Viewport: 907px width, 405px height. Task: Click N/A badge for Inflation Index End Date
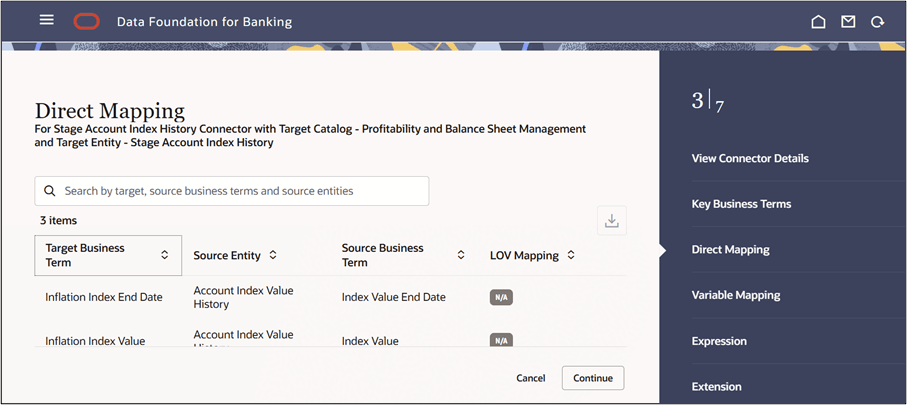click(502, 297)
